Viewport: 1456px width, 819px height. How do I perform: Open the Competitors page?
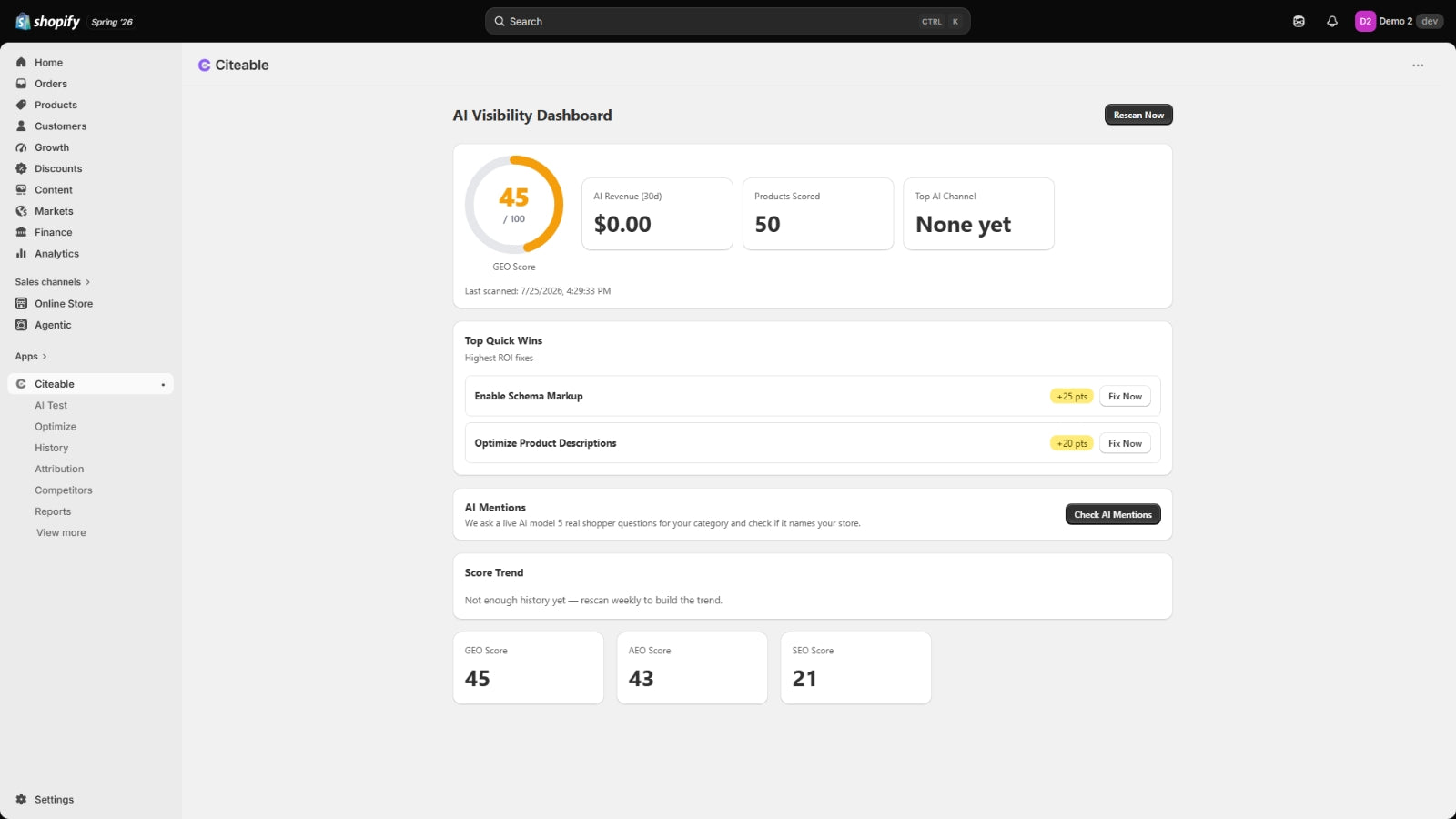64,490
